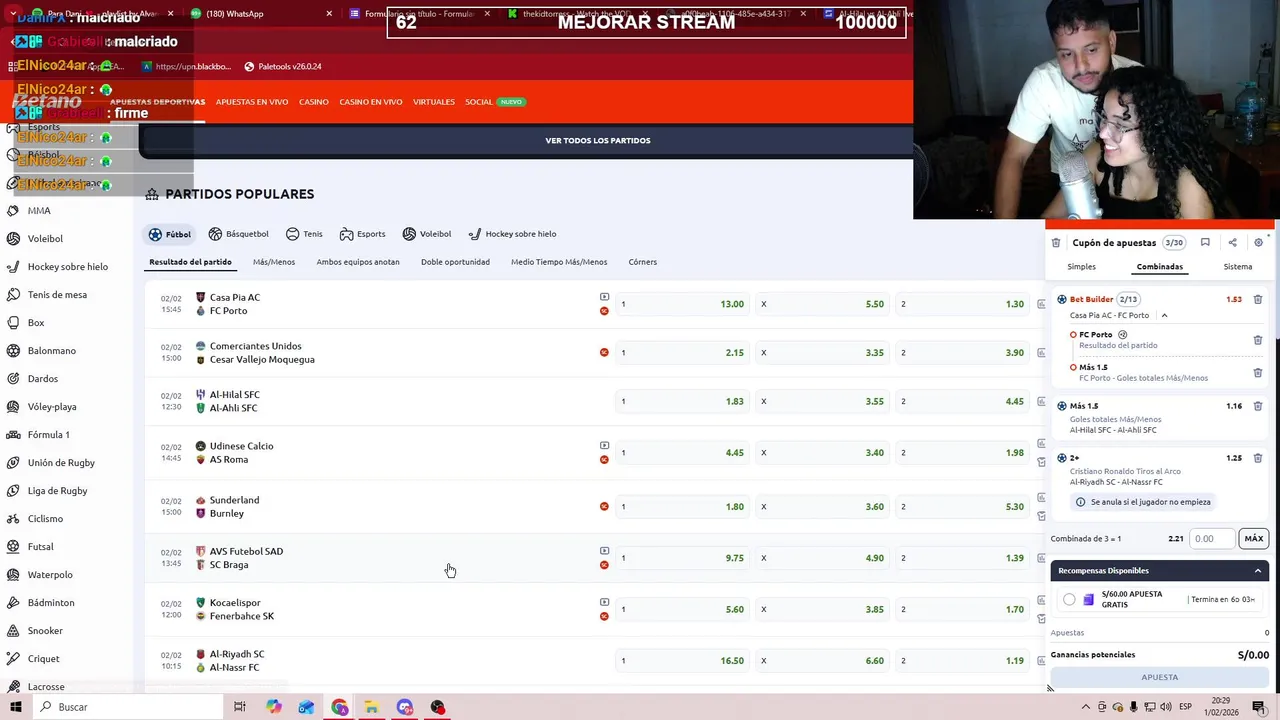Viewport: 1280px width, 720px height.
Task: Open Dardos in the sidebar
Action: 43,379
